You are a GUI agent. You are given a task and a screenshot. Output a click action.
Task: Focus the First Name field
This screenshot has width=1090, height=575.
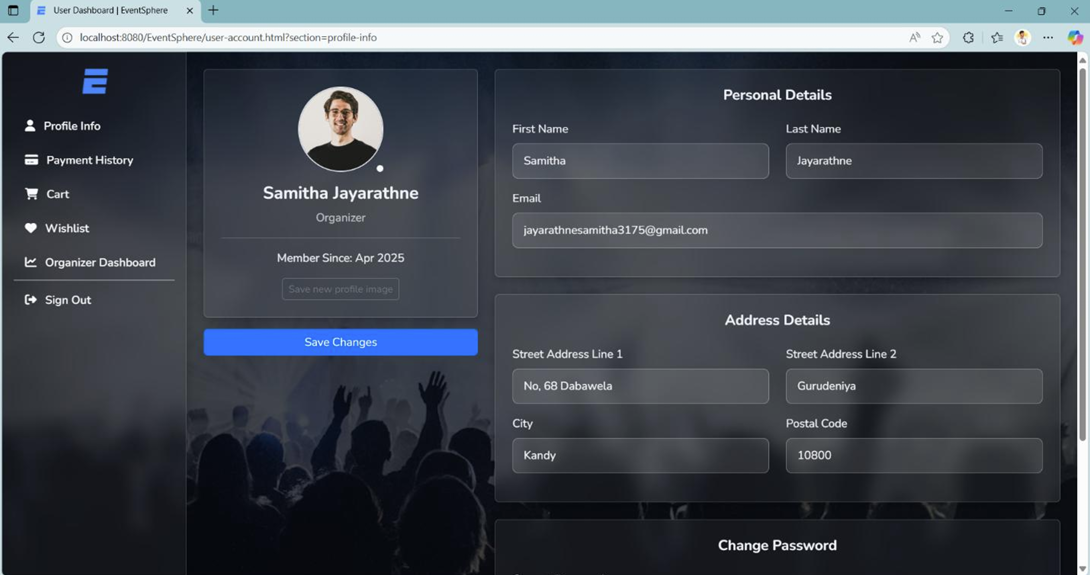coord(640,161)
